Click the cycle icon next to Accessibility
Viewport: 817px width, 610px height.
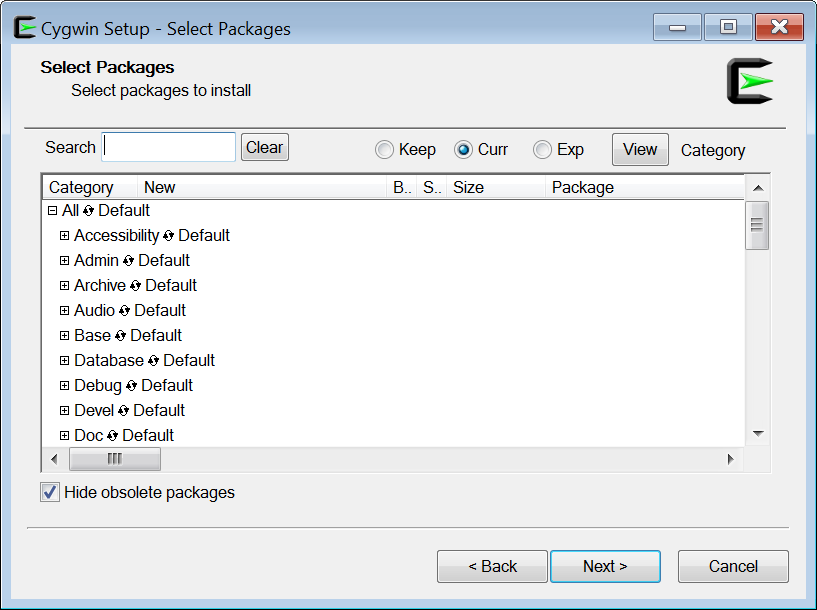tap(168, 236)
